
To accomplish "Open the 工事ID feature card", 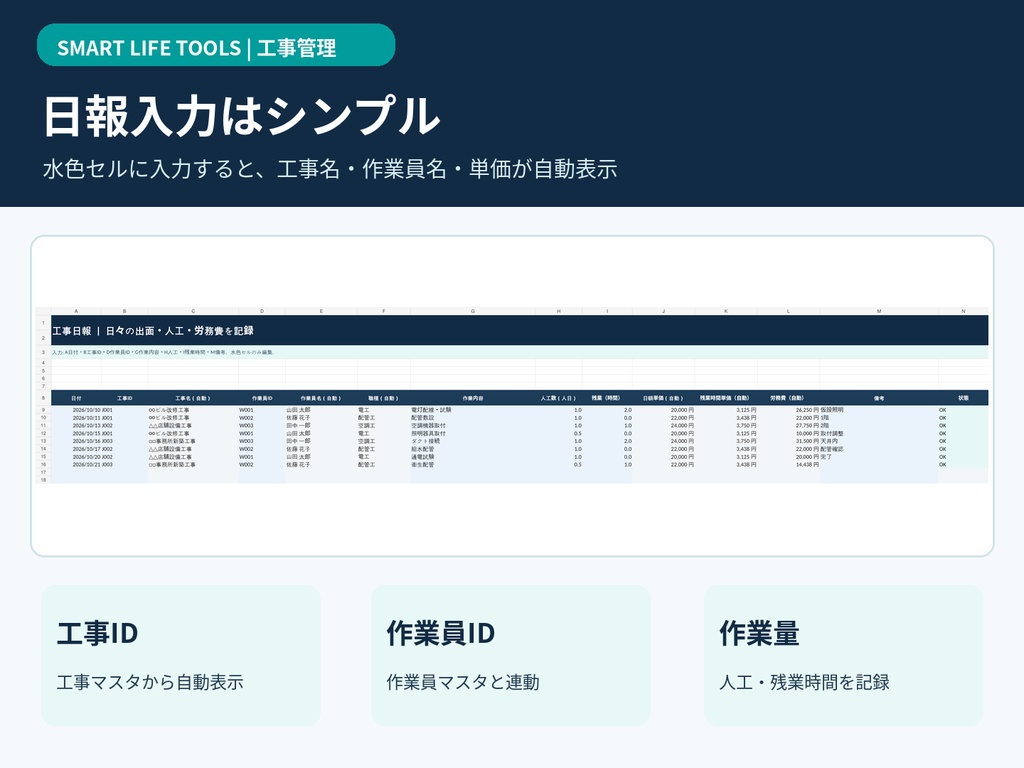I will click(181, 655).
